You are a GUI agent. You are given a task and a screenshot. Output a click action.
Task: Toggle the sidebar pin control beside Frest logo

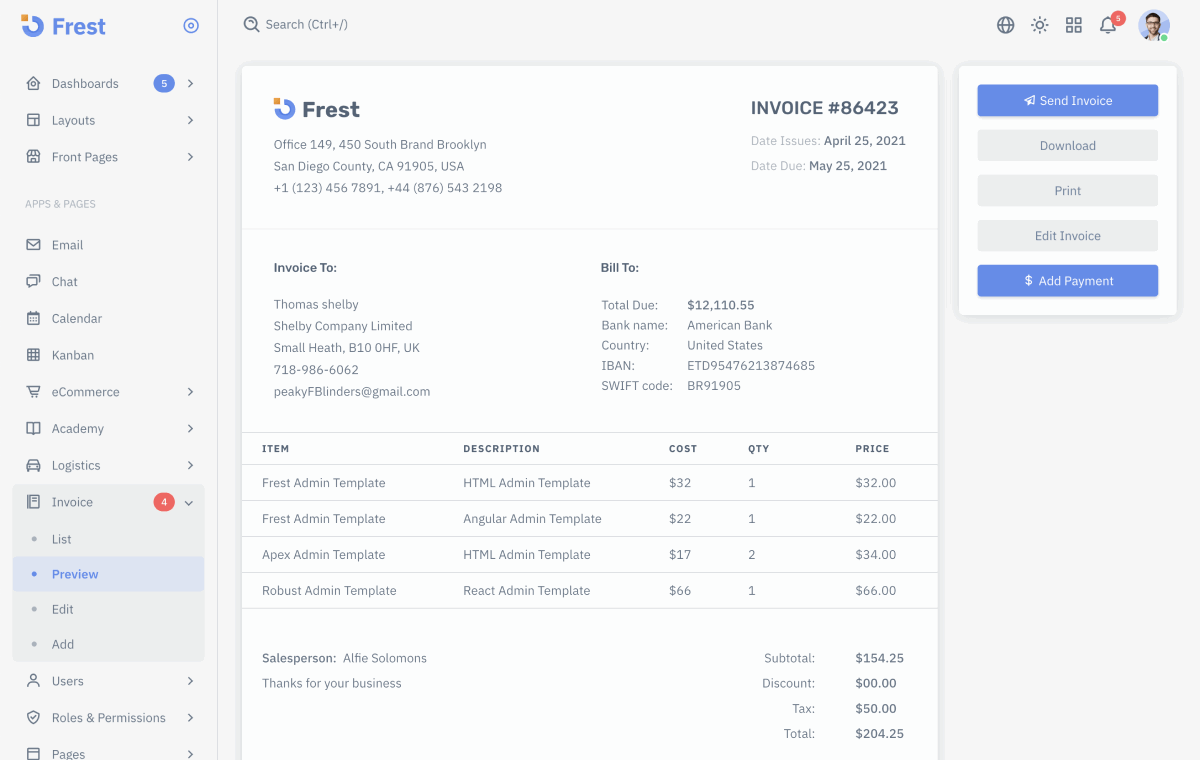coord(191,25)
